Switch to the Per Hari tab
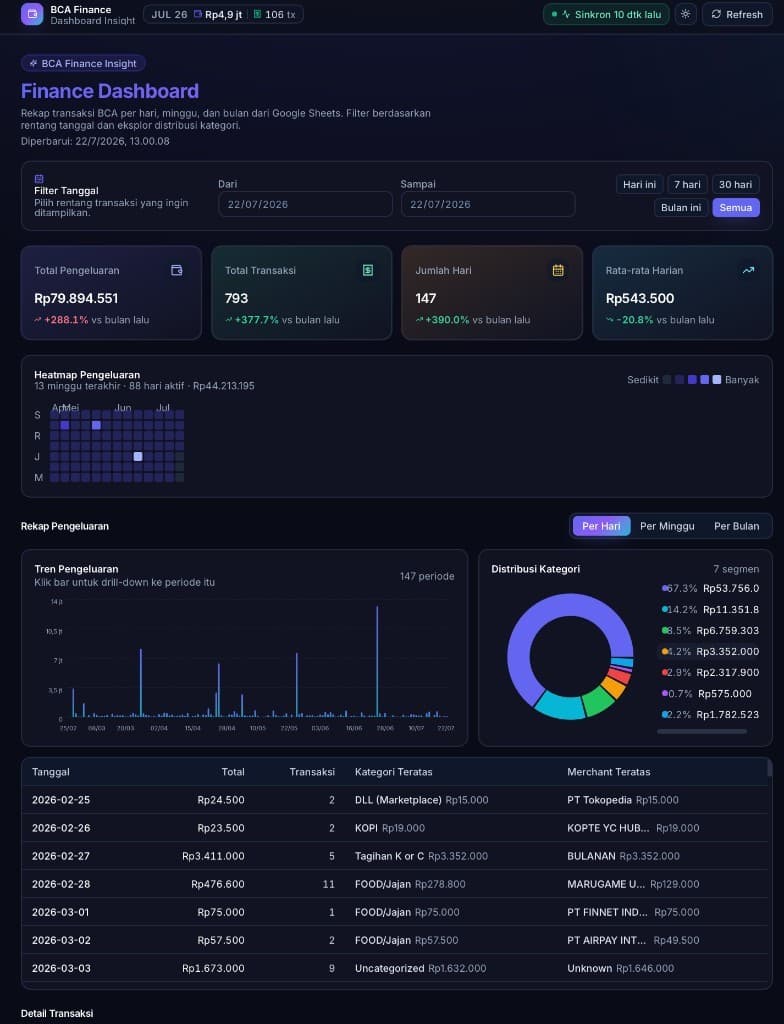The height and width of the screenshot is (1024, 784). pos(601,526)
